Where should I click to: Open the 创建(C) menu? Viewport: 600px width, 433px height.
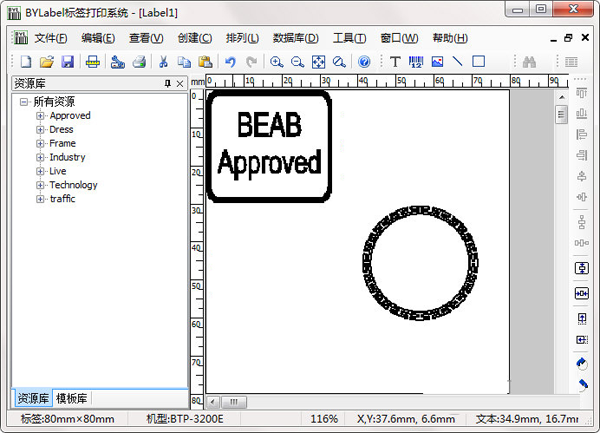(x=194, y=38)
